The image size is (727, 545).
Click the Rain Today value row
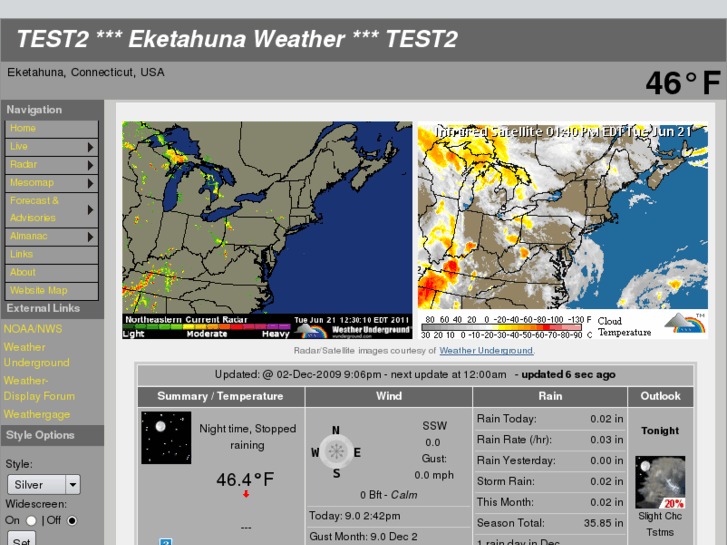coord(550,419)
